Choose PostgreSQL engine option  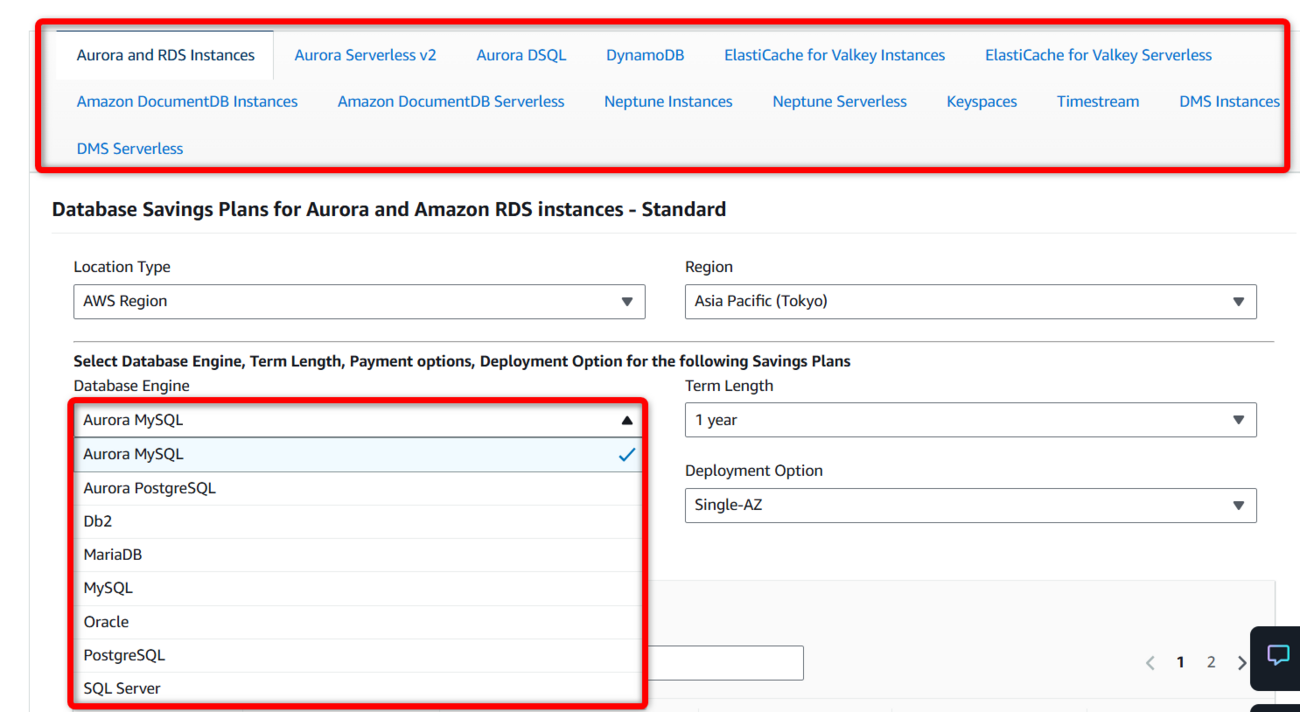click(359, 655)
